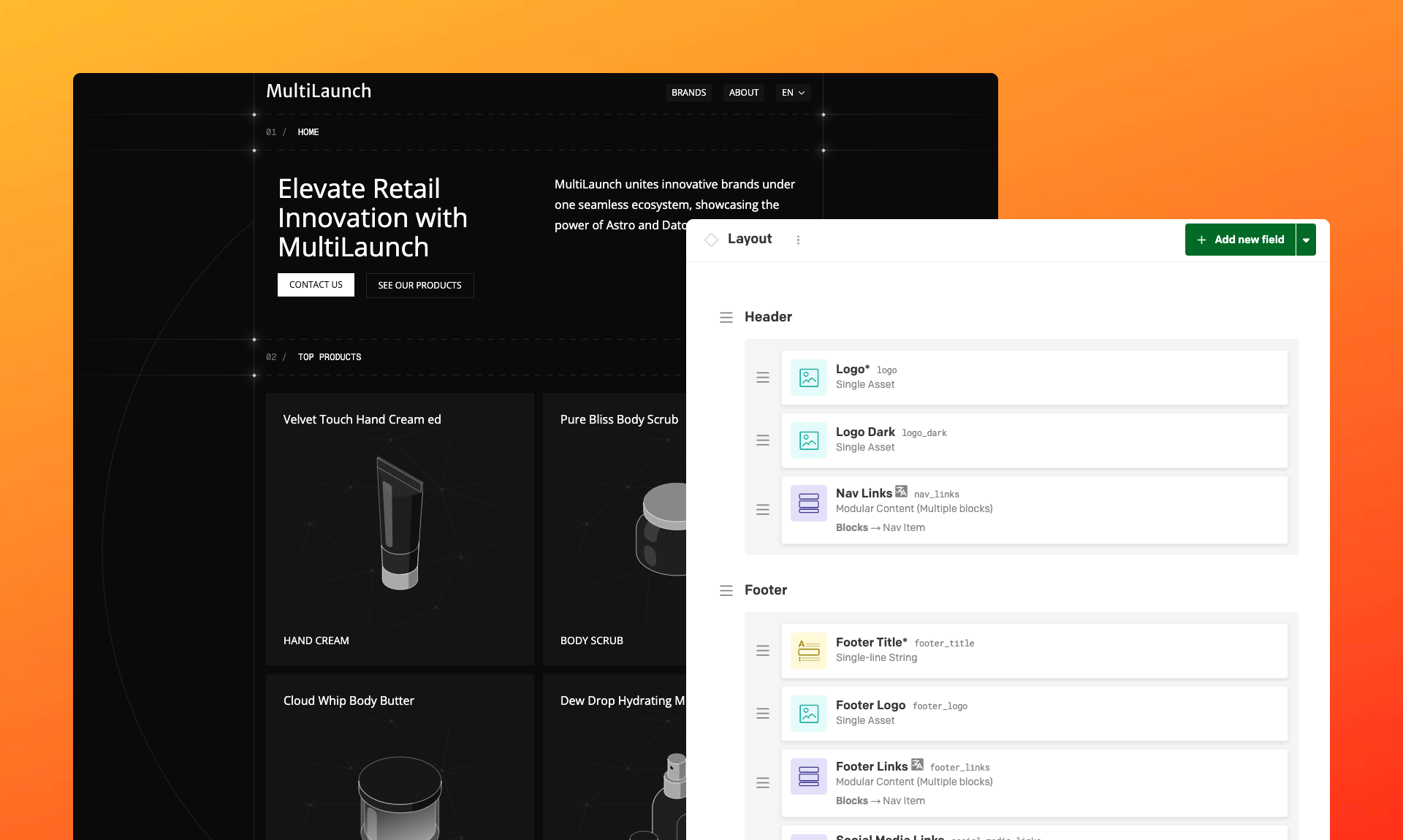Click the Nav Links localization icon
The width and height of the screenshot is (1403, 840).
tap(901, 492)
